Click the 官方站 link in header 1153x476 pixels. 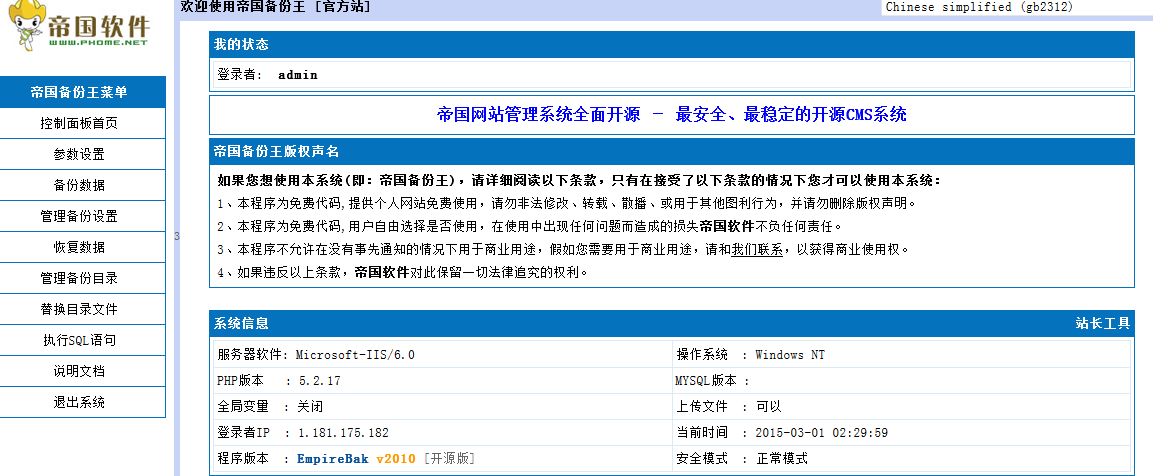click(x=342, y=7)
